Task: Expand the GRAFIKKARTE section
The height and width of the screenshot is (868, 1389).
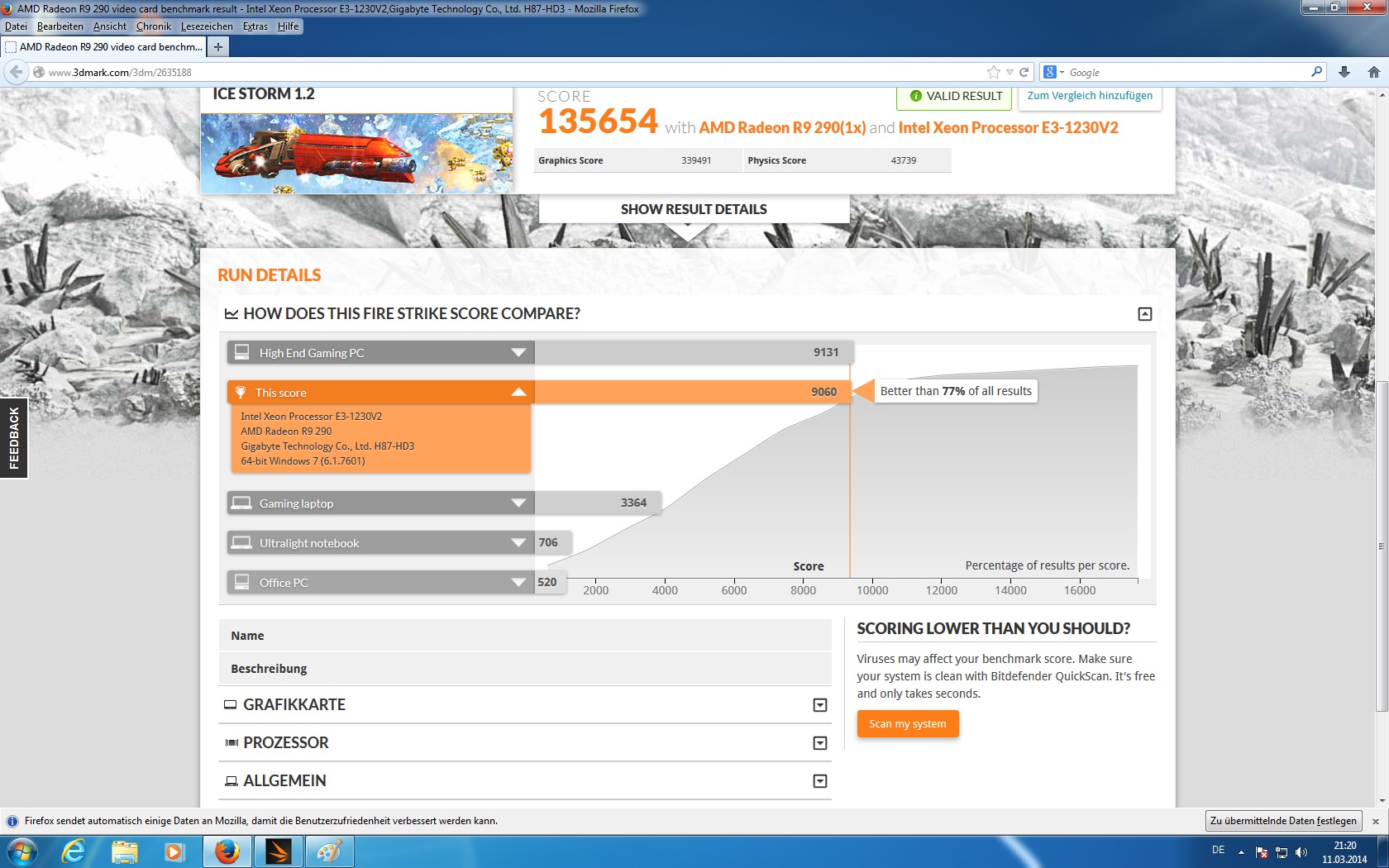Action: pos(820,705)
